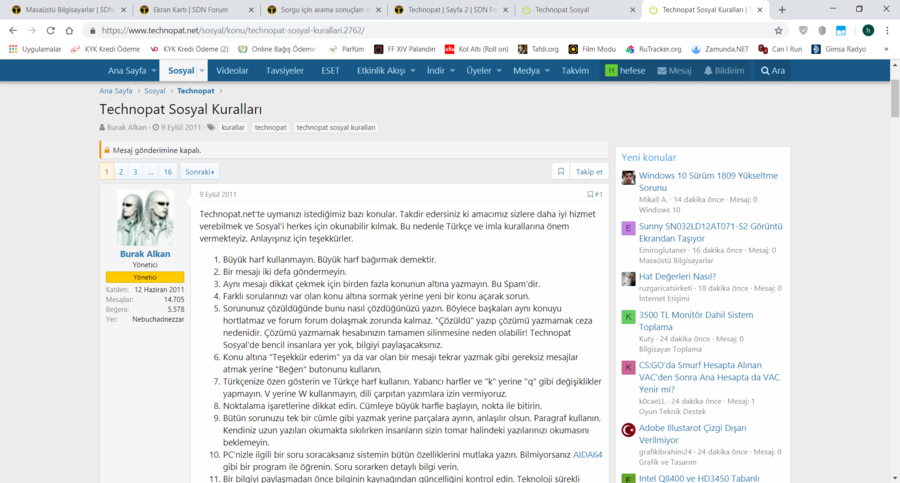Open Bildirim bell notifications
Screen dimensions: 900x483
click(724, 71)
